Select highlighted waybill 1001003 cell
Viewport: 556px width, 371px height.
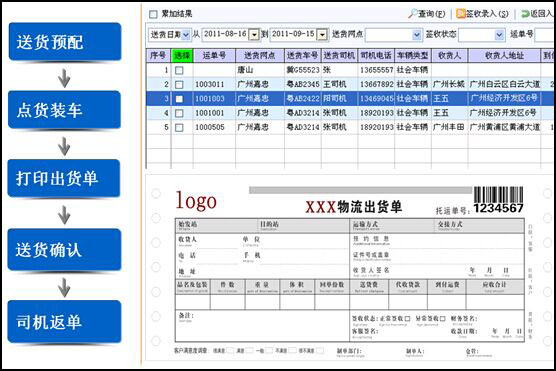(x=214, y=99)
